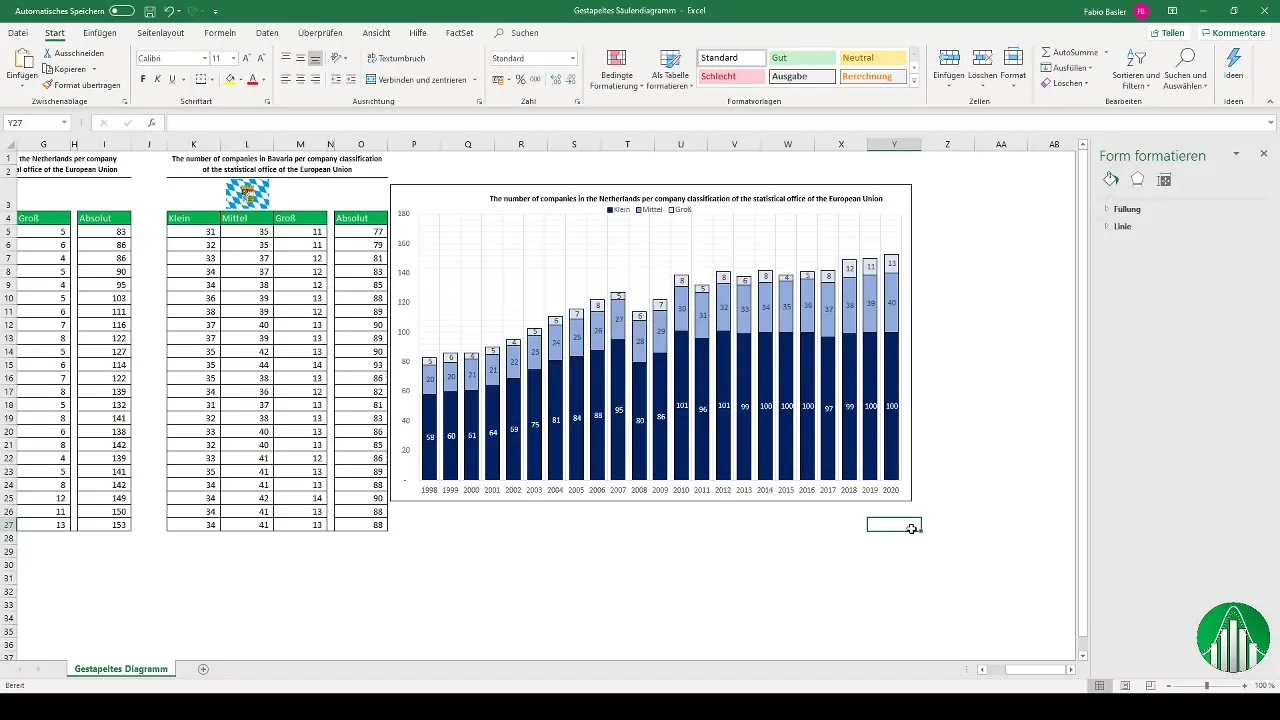
Task: Open the Ansicht ribbon tab
Action: click(x=376, y=33)
